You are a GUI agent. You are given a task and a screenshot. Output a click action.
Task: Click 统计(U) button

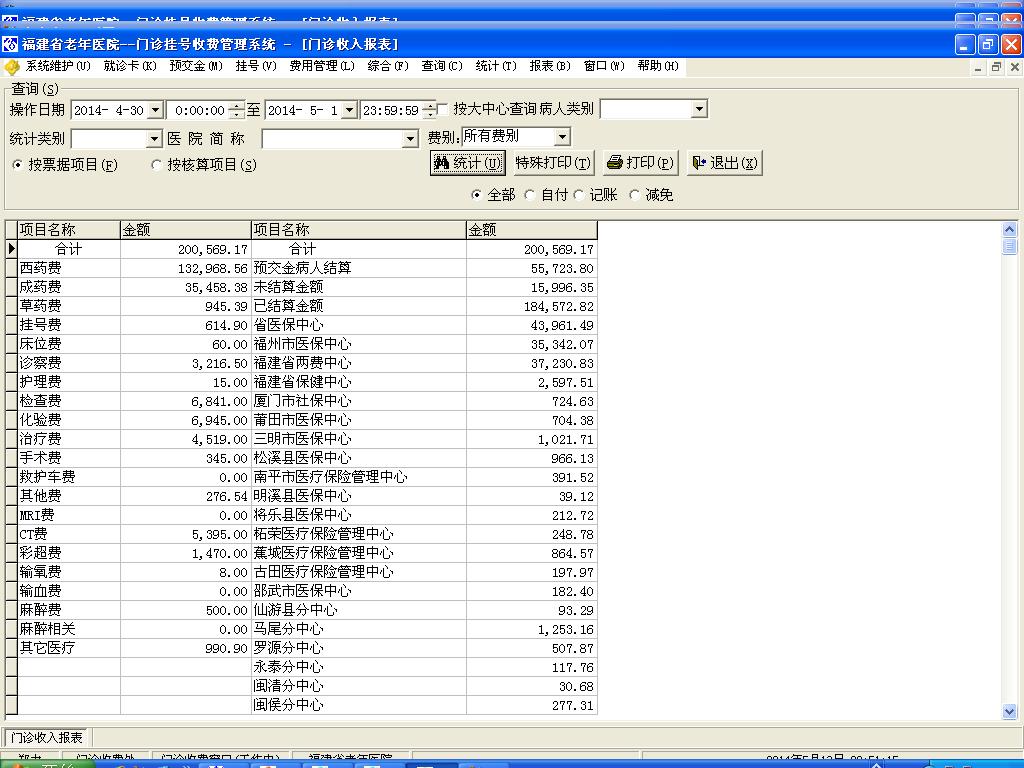point(467,163)
